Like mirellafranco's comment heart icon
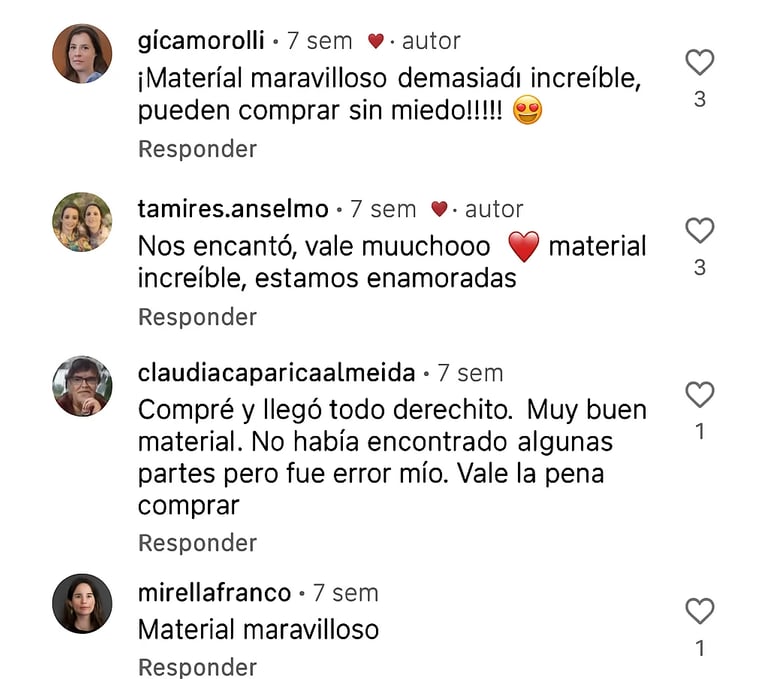The image size is (768, 679). tap(699, 611)
